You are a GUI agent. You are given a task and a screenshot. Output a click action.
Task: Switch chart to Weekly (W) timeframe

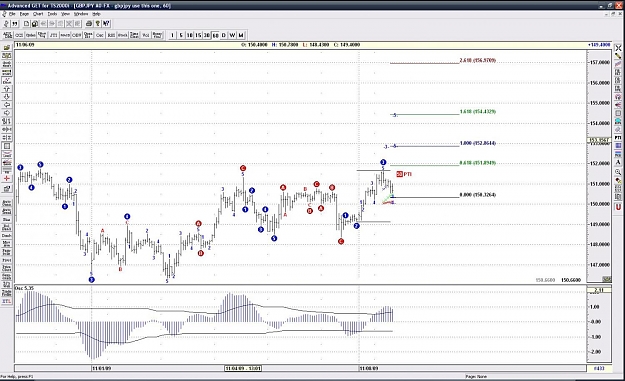pyautogui.click(x=232, y=35)
